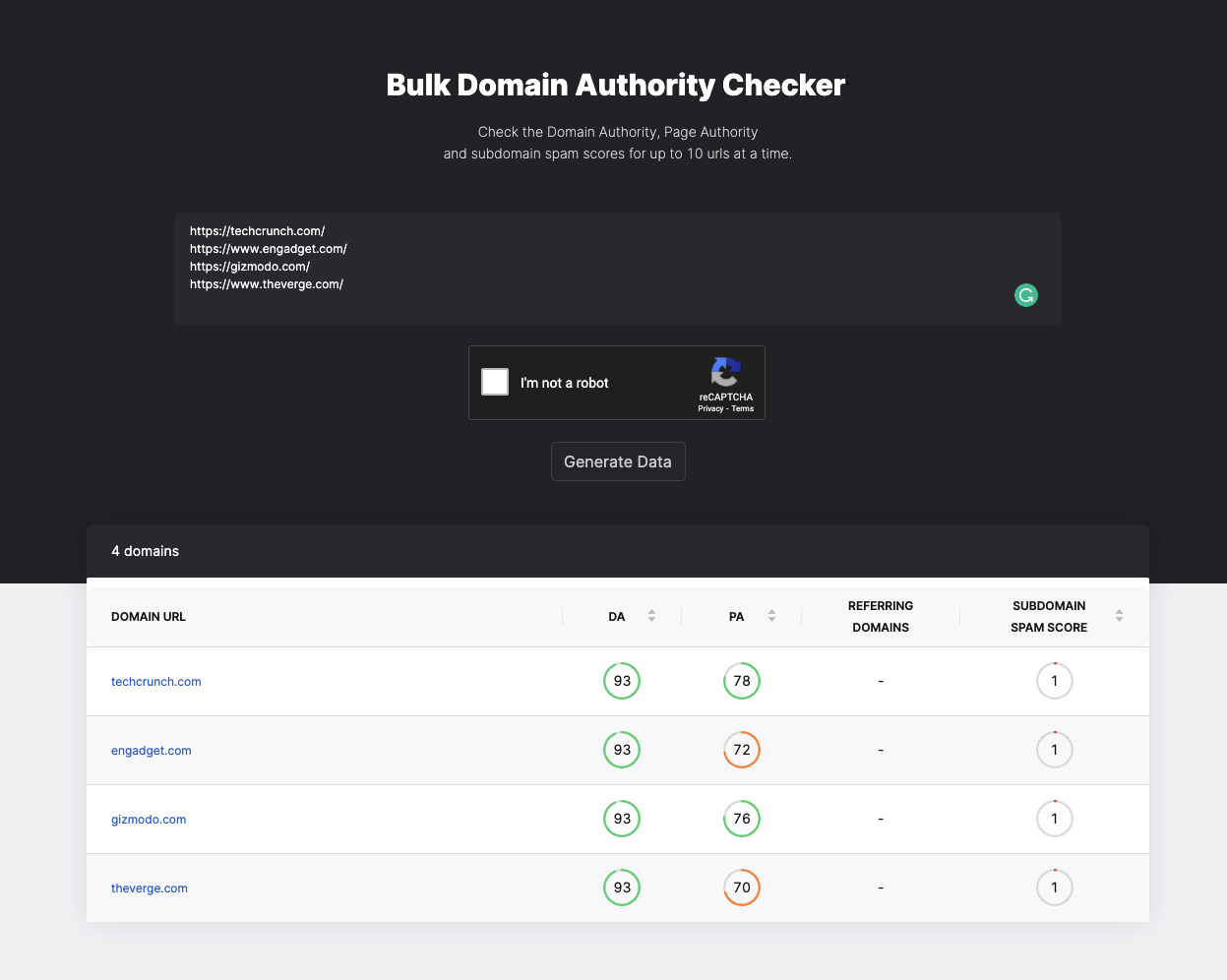The height and width of the screenshot is (980, 1227).
Task: Click techcrunch.com spam score circle
Action: (1054, 681)
